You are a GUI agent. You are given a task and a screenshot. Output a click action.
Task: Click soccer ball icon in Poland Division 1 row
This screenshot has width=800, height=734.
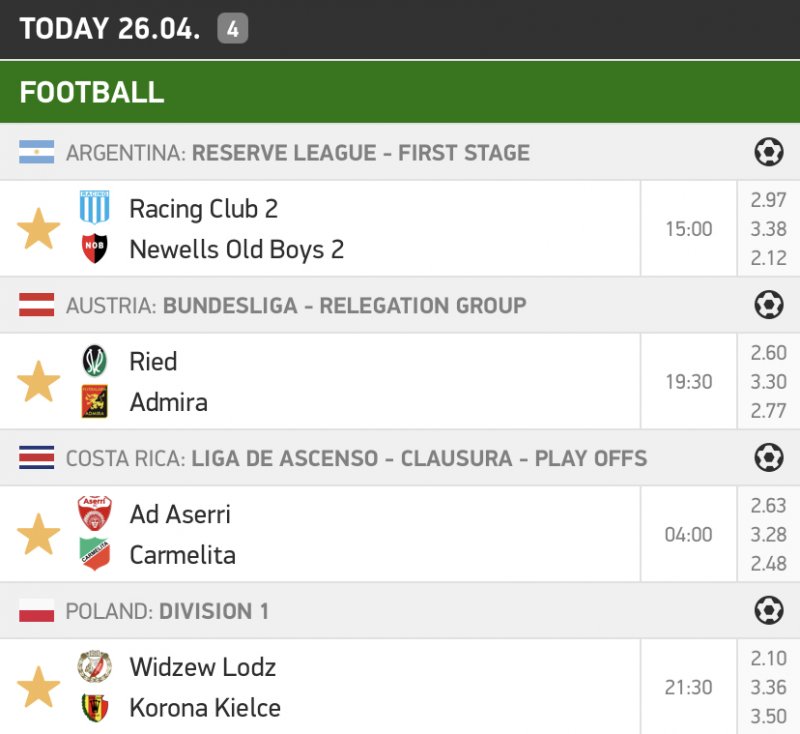[x=768, y=610]
